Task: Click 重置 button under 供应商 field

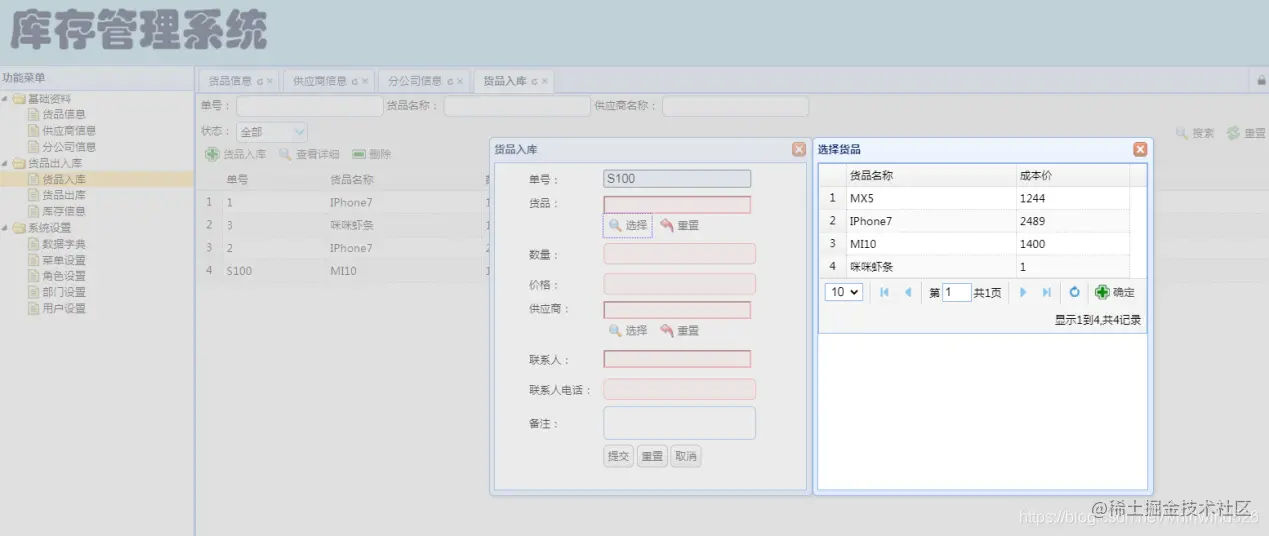Action: coord(679,331)
